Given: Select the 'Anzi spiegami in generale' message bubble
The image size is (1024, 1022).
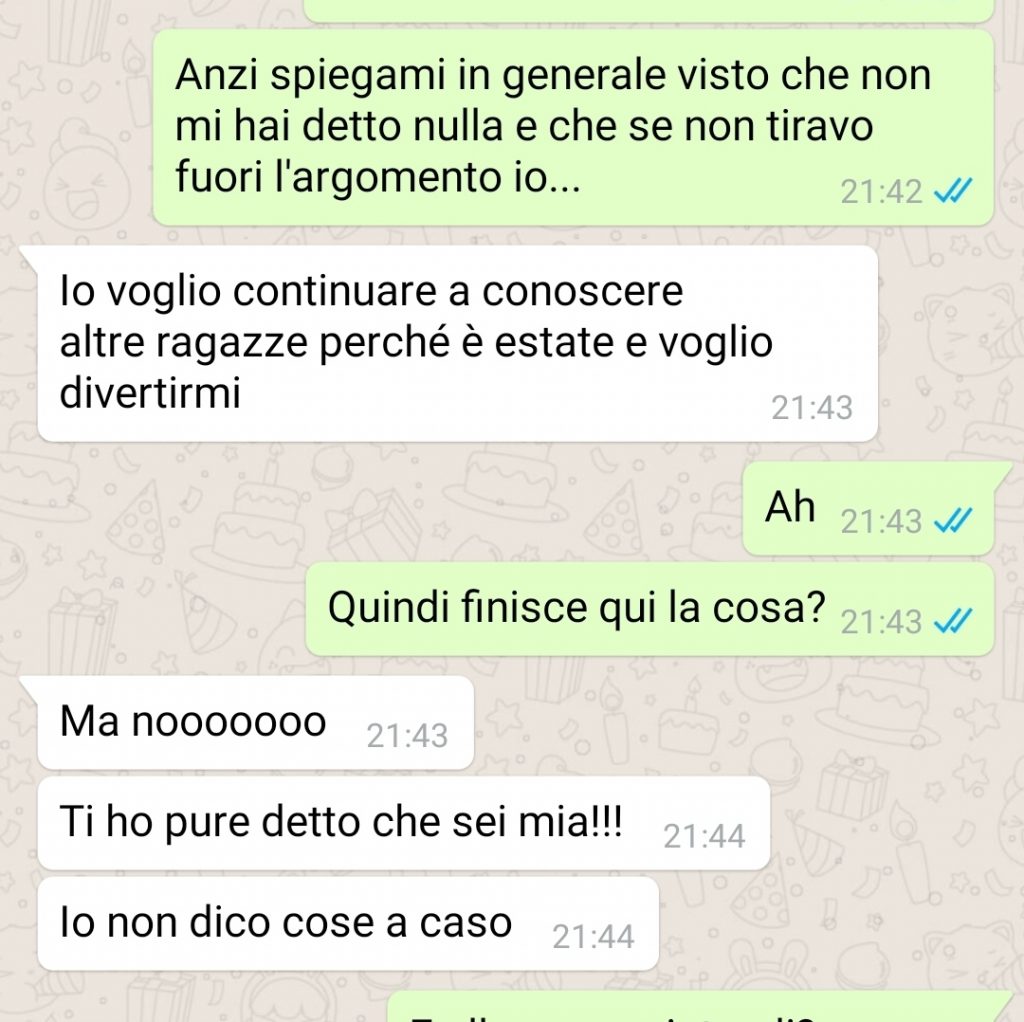Looking at the screenshot, I should (573, 127).
